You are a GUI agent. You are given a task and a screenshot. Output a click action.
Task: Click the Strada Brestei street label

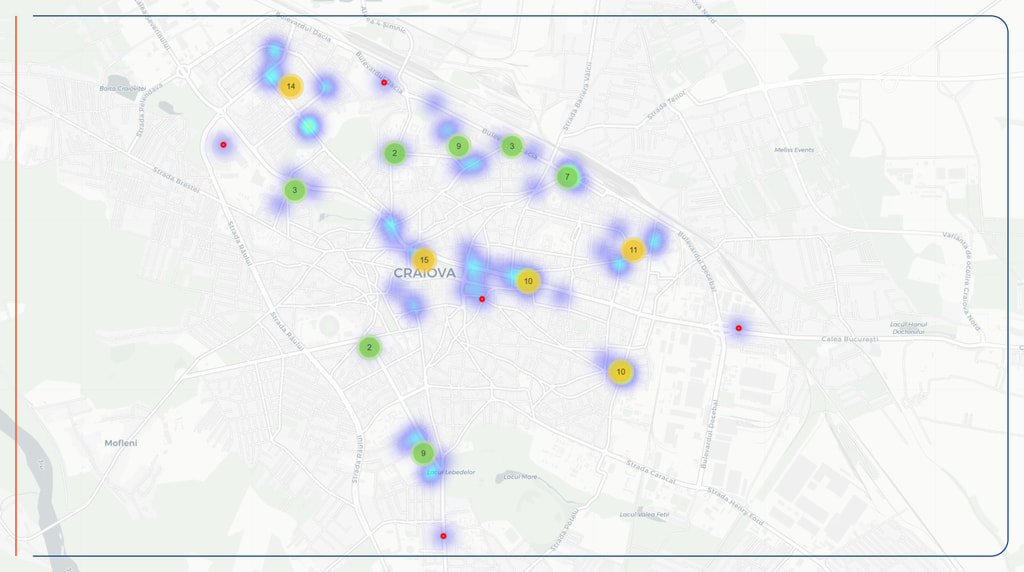point(176,179)
